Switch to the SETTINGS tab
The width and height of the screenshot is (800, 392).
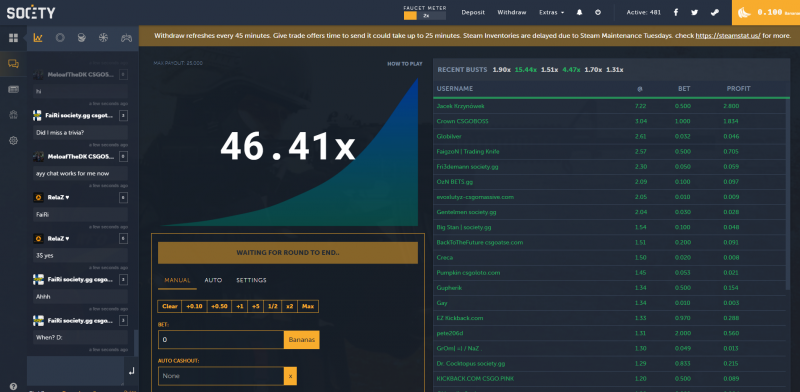pos(251,280)
